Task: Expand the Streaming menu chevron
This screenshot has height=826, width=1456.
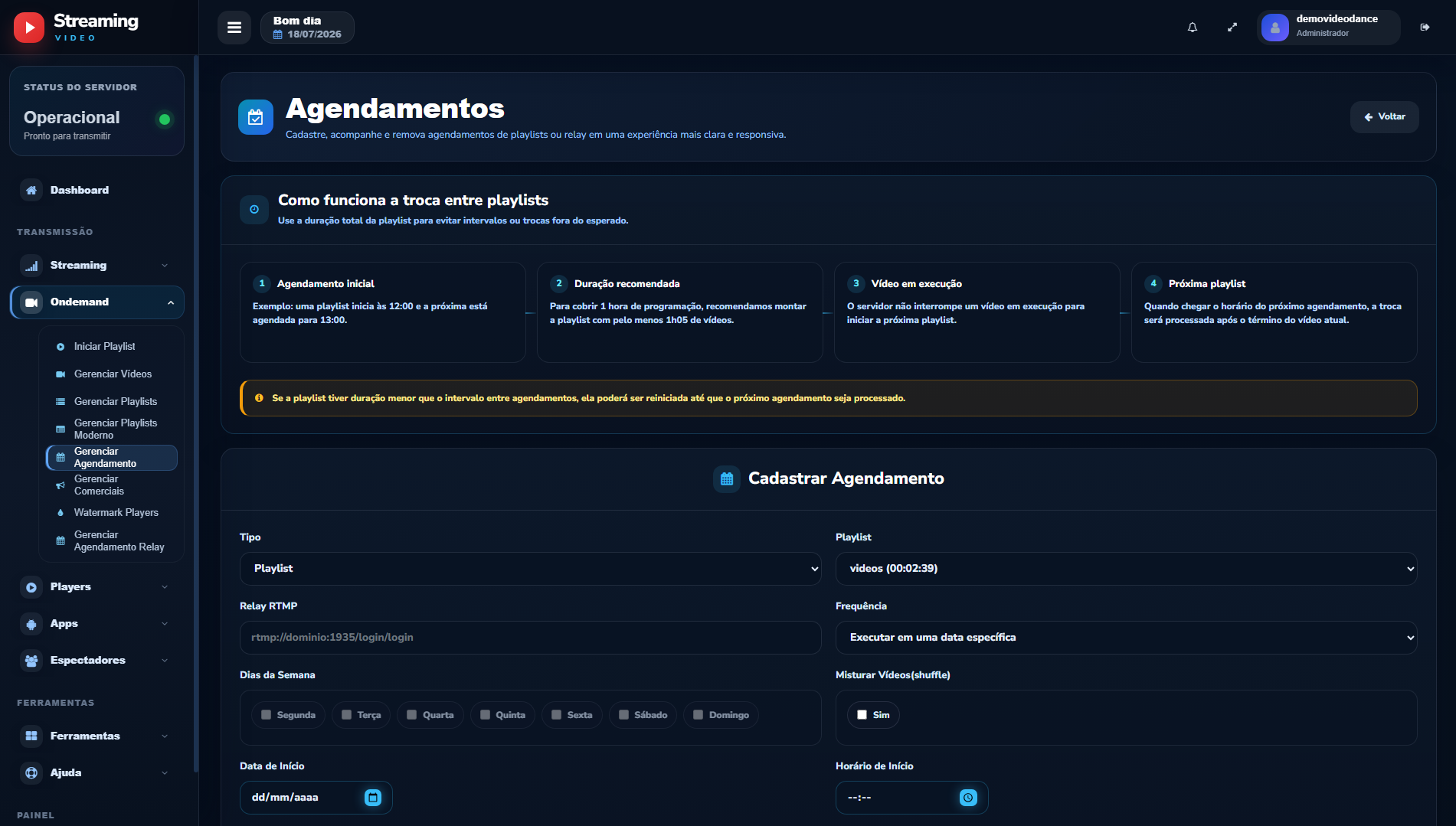Action: [165, 266]
